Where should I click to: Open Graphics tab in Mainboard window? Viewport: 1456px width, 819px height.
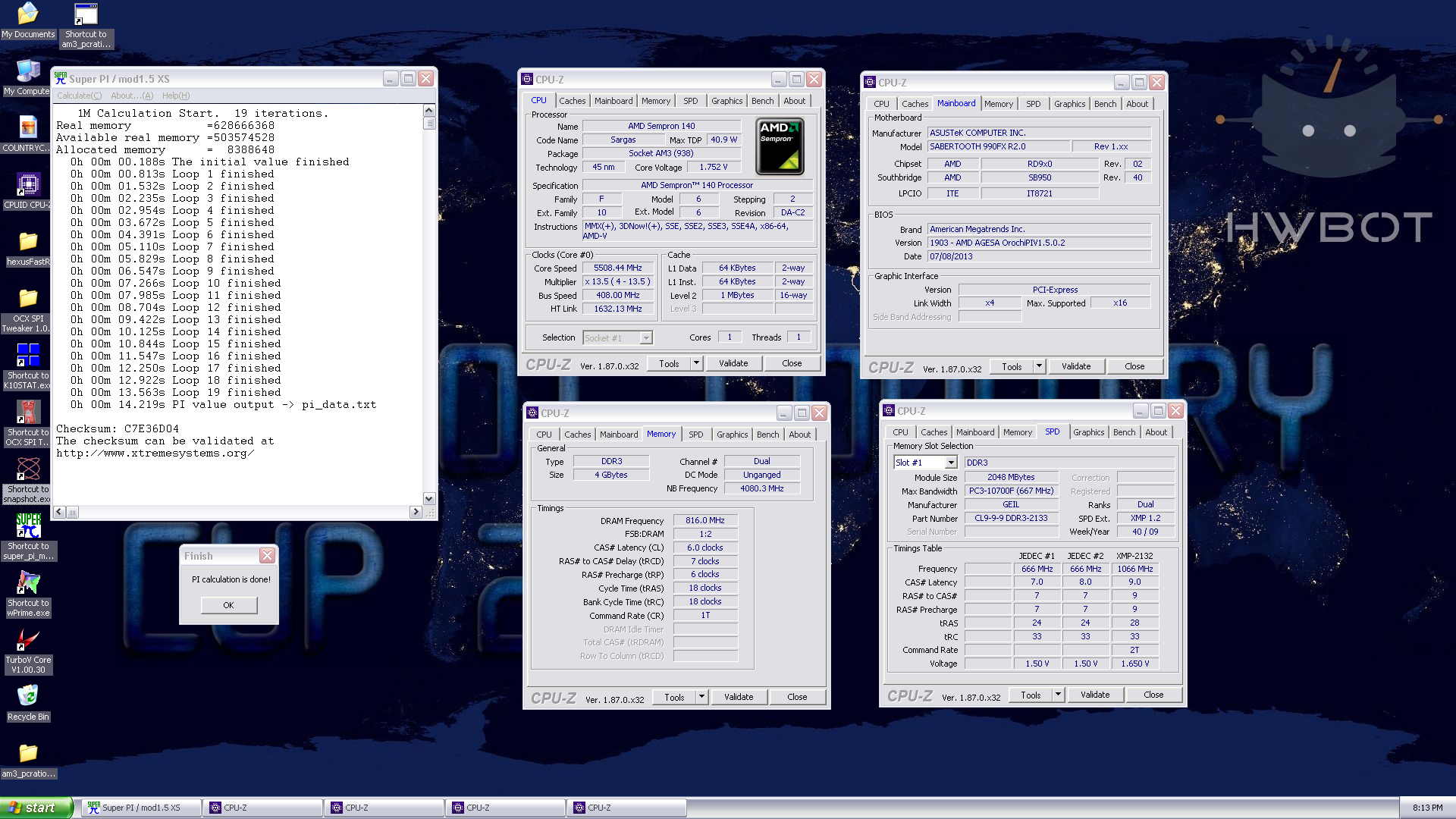[x=1069, y=104]
